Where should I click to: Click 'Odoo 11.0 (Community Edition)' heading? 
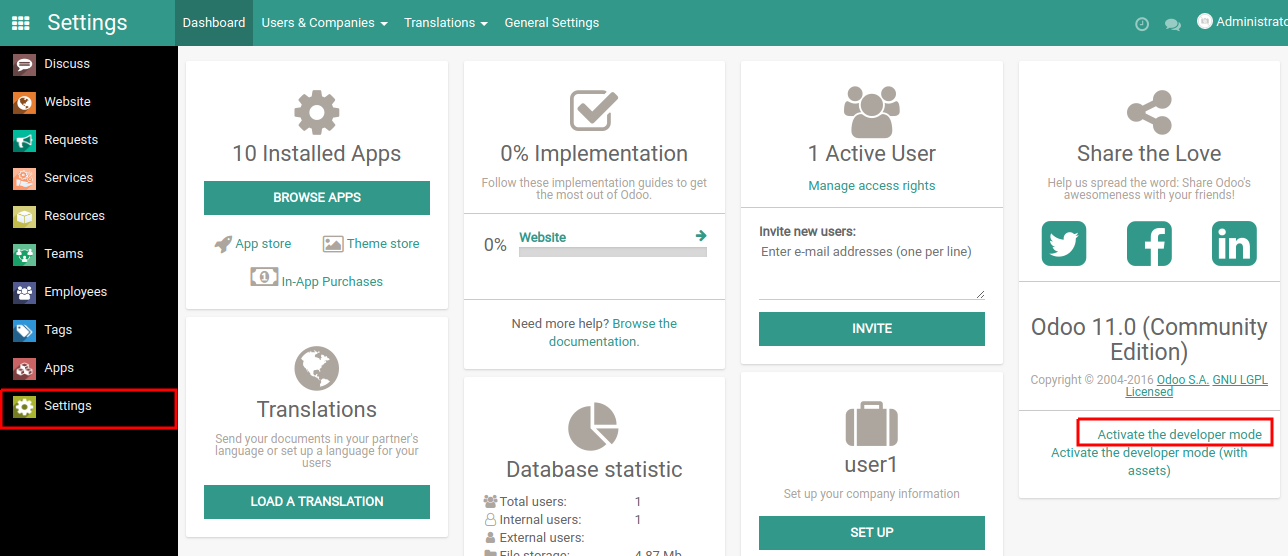[x=1149, y=340]
